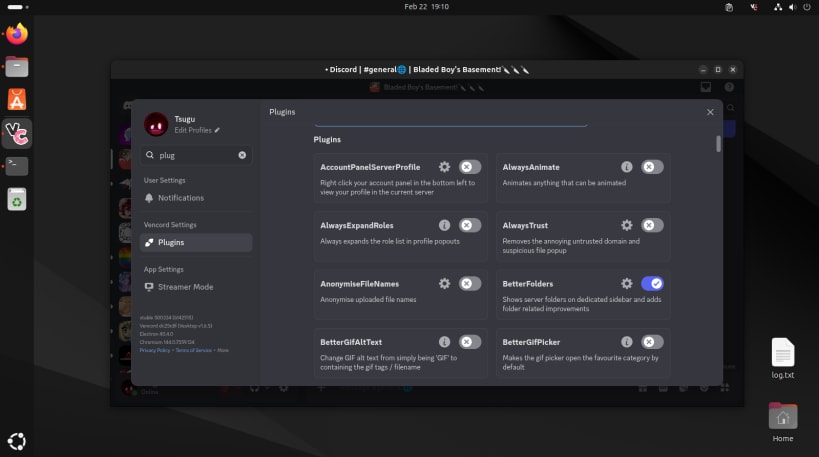Enable the BetterGifPicker plugin

coord(652,342)
